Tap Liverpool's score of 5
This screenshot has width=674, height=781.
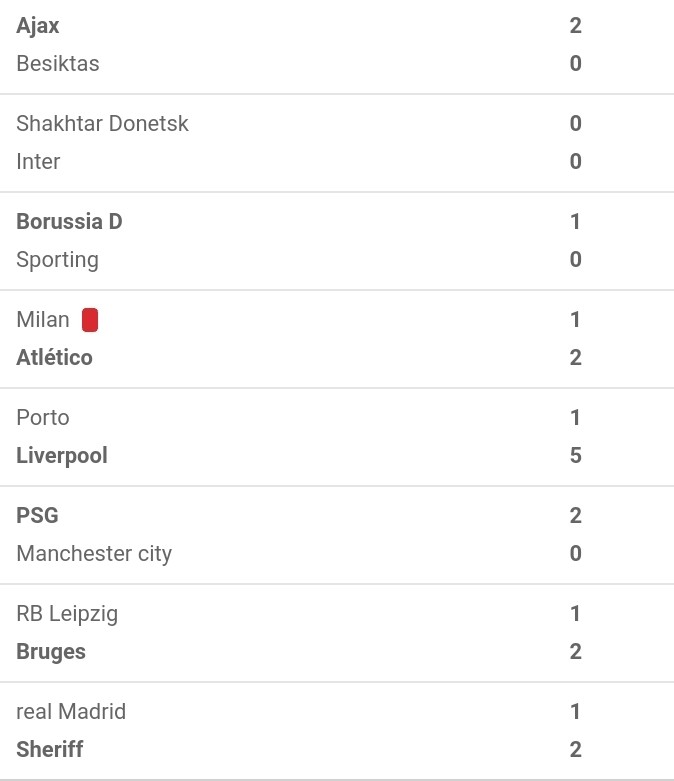click(x=575, y=456)
